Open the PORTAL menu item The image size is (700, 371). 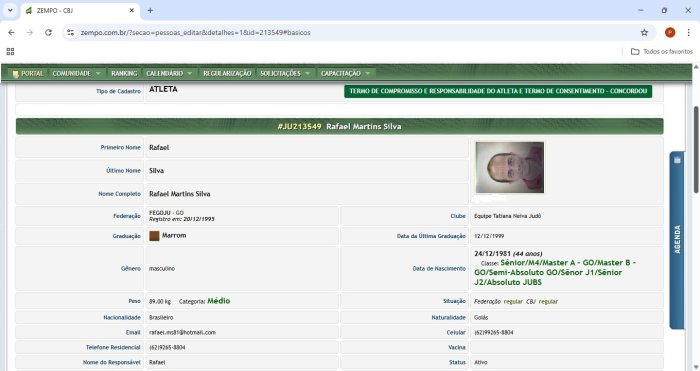[x=28, y=73]
